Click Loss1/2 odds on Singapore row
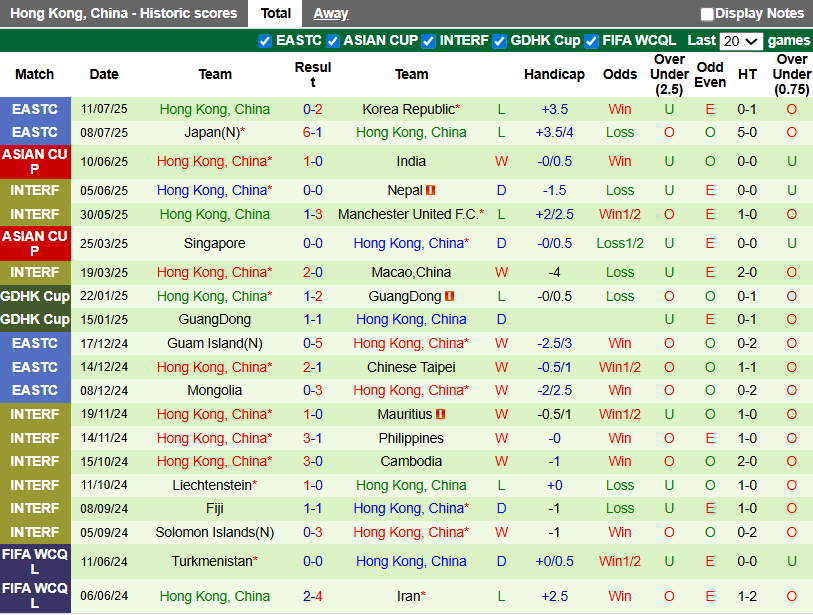 620,243
